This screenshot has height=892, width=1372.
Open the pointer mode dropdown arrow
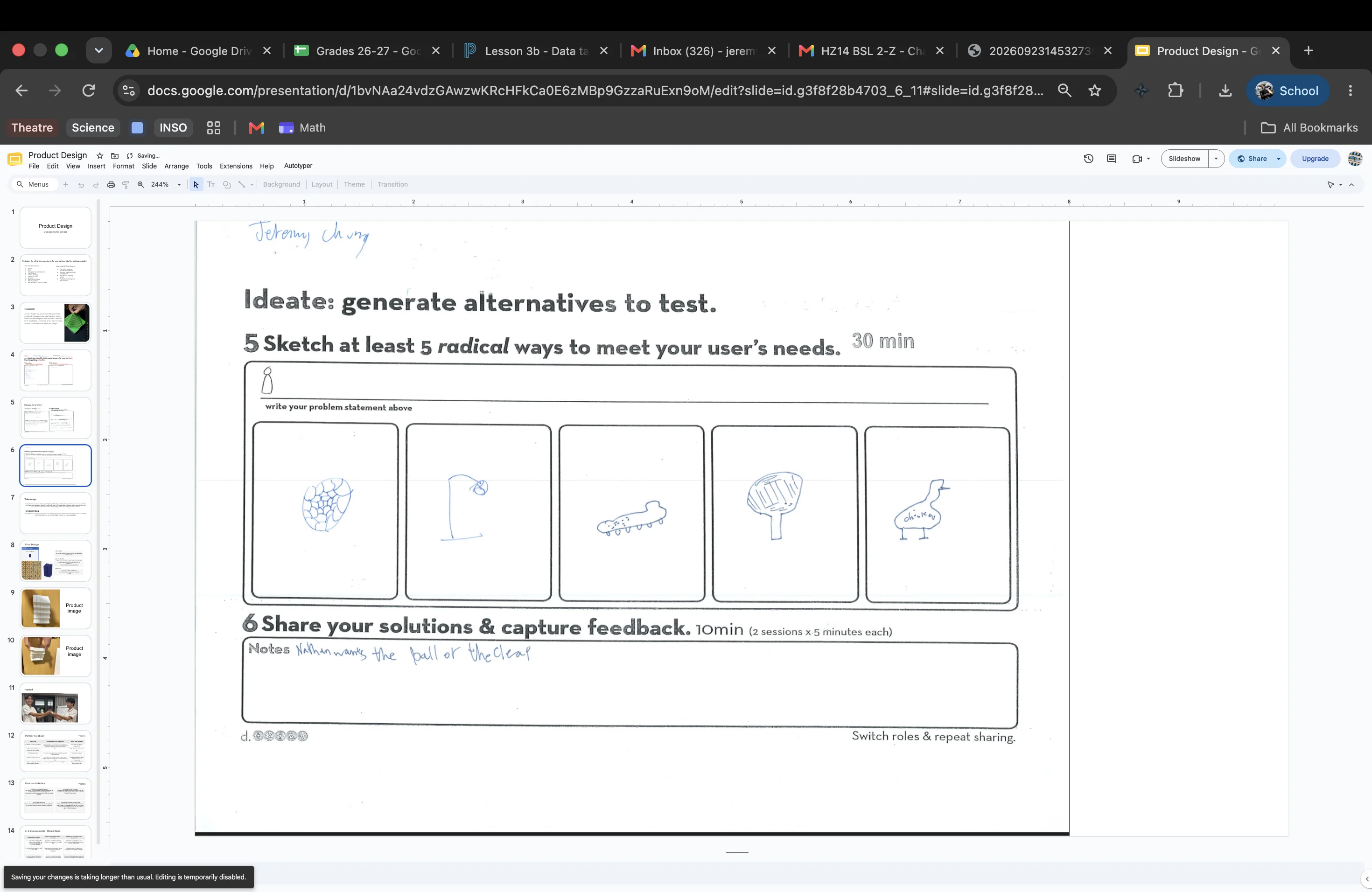click(1340, 184)
